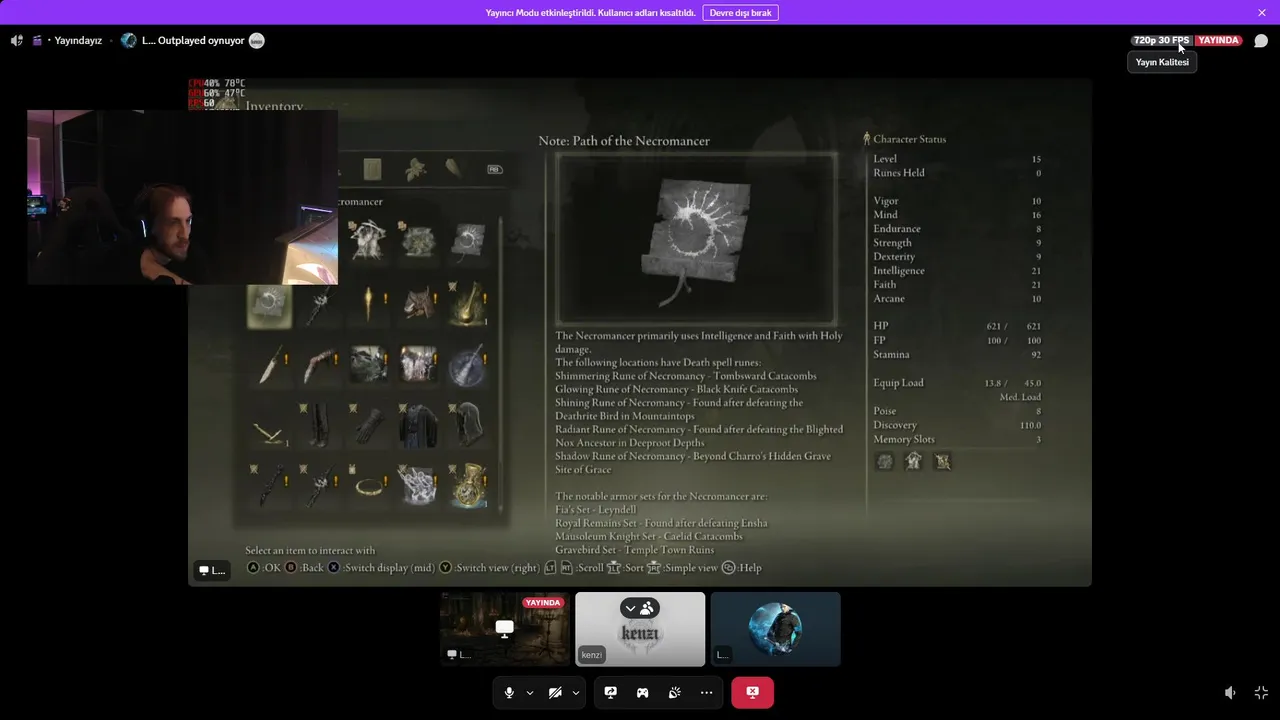
Task: Stop streaming with the red button
Action: (x=752, y=693)
